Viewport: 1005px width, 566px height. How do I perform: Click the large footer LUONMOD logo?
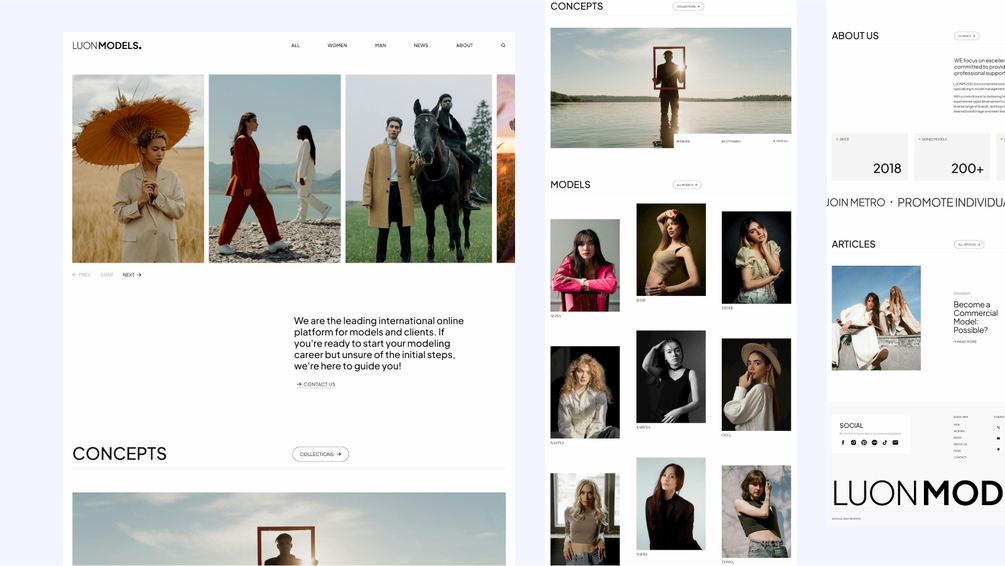[x=918, y=493]
